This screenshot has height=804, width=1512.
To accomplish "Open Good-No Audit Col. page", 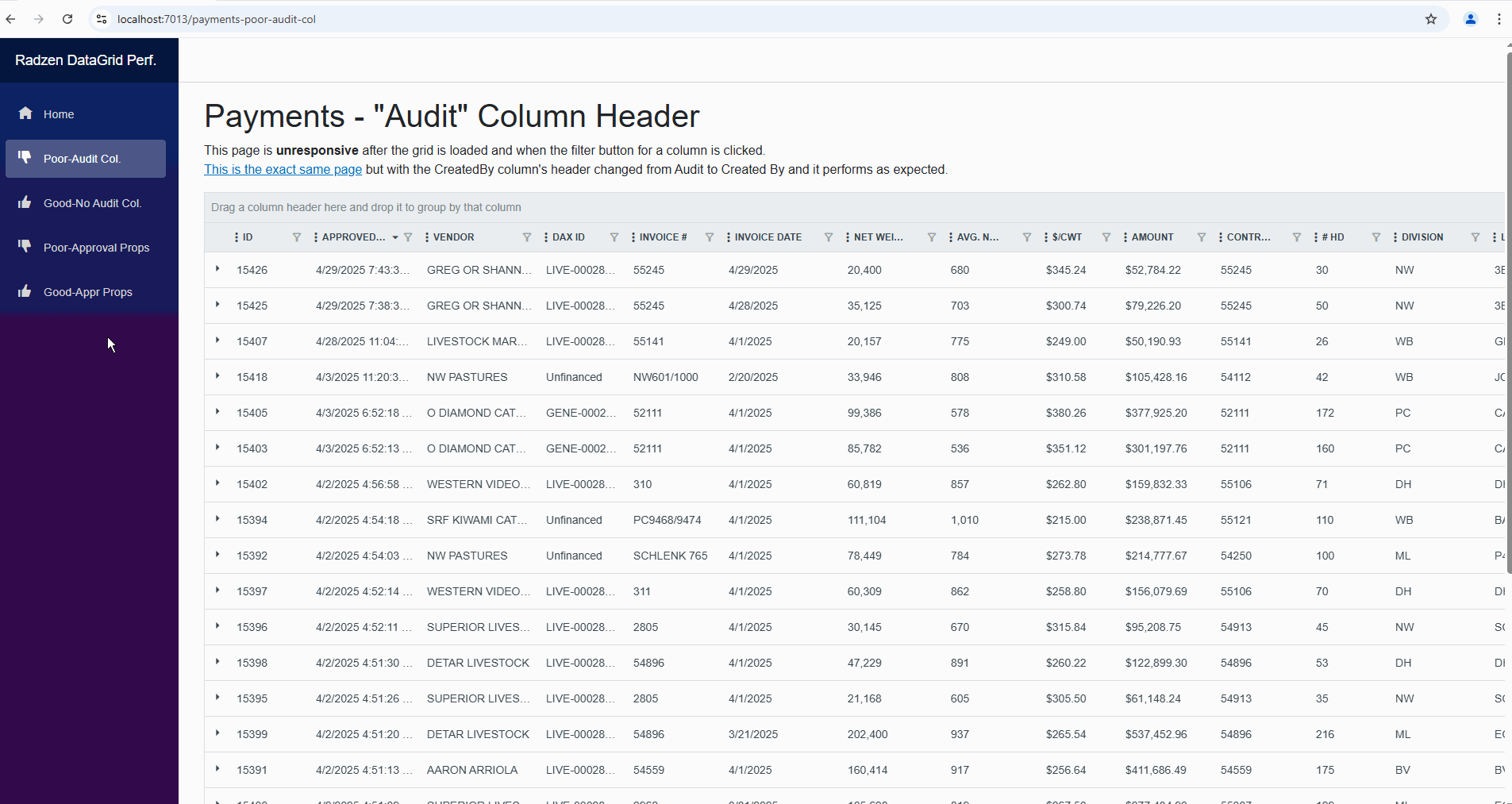I will click(86, 203).
